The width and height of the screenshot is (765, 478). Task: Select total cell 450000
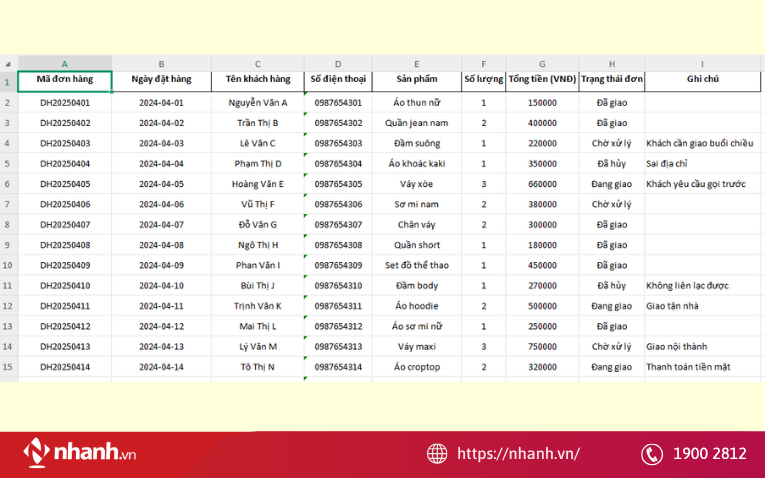coord(542,265)
